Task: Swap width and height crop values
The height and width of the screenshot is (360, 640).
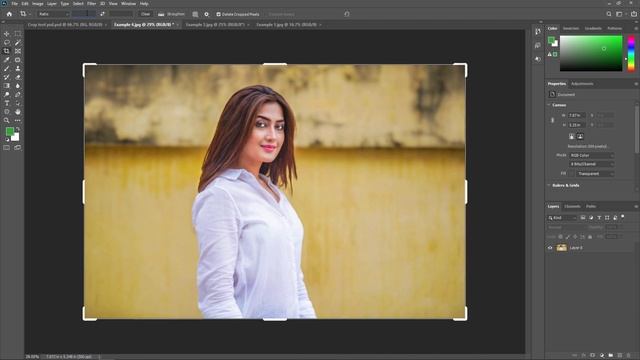Action: [102, 14]
